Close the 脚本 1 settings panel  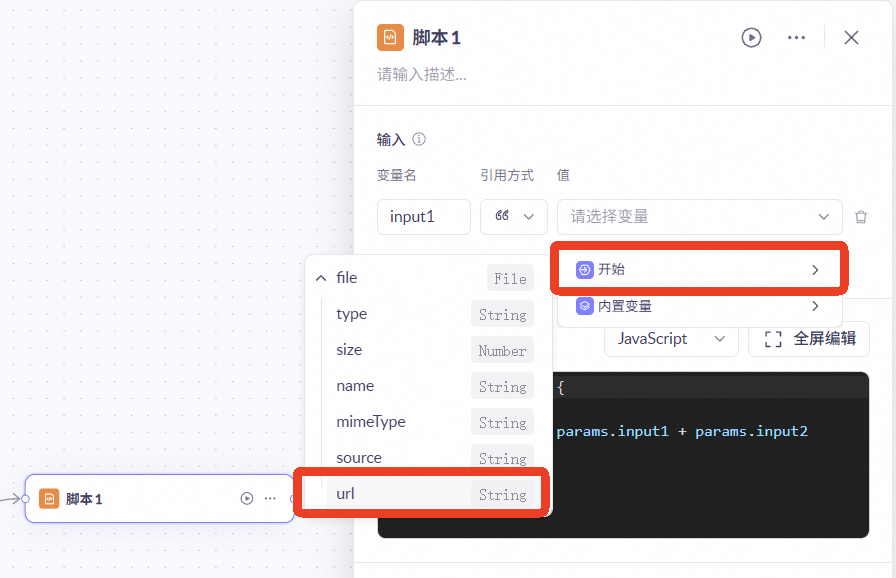click(x=851, y=38)
